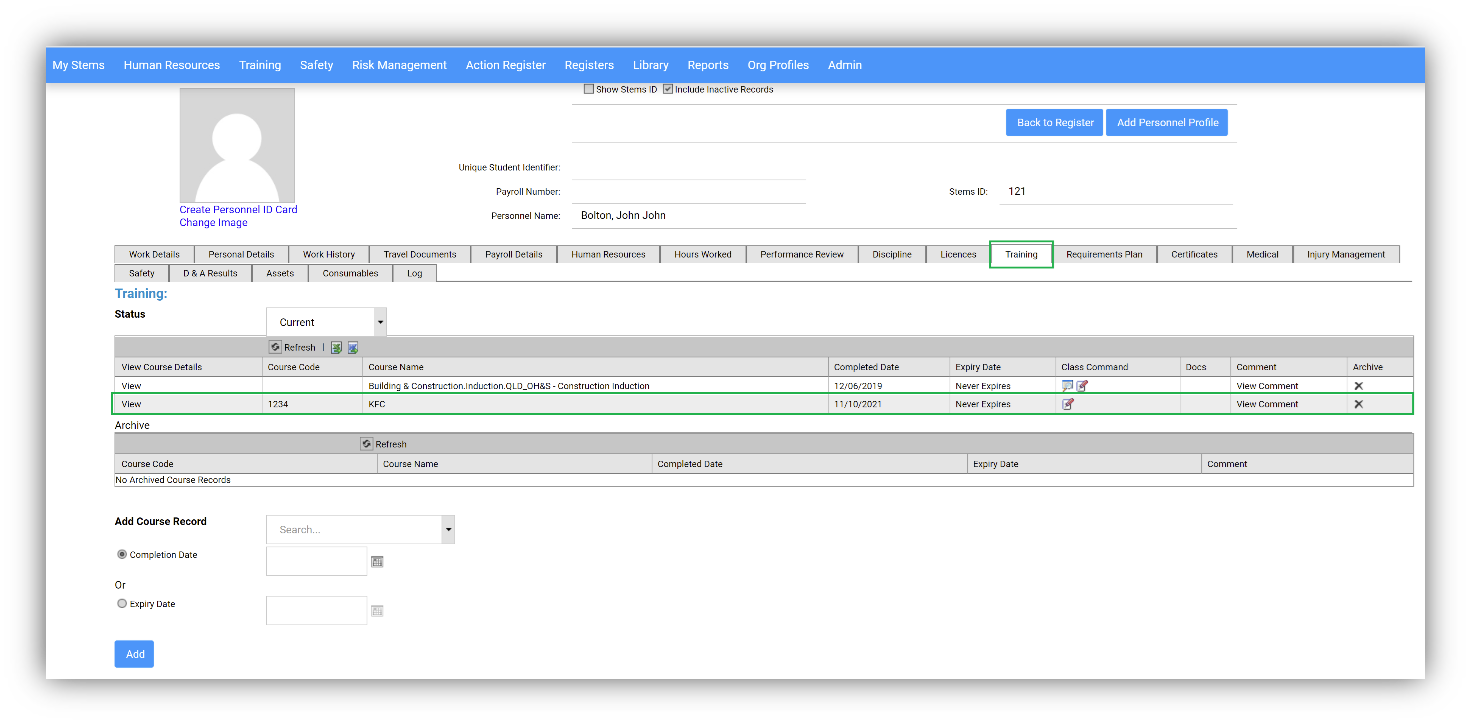Image resolution: width=1471 pixels, height=725 pixels.
Task: Switch to the Licences tab
Action: click(958, 254)
